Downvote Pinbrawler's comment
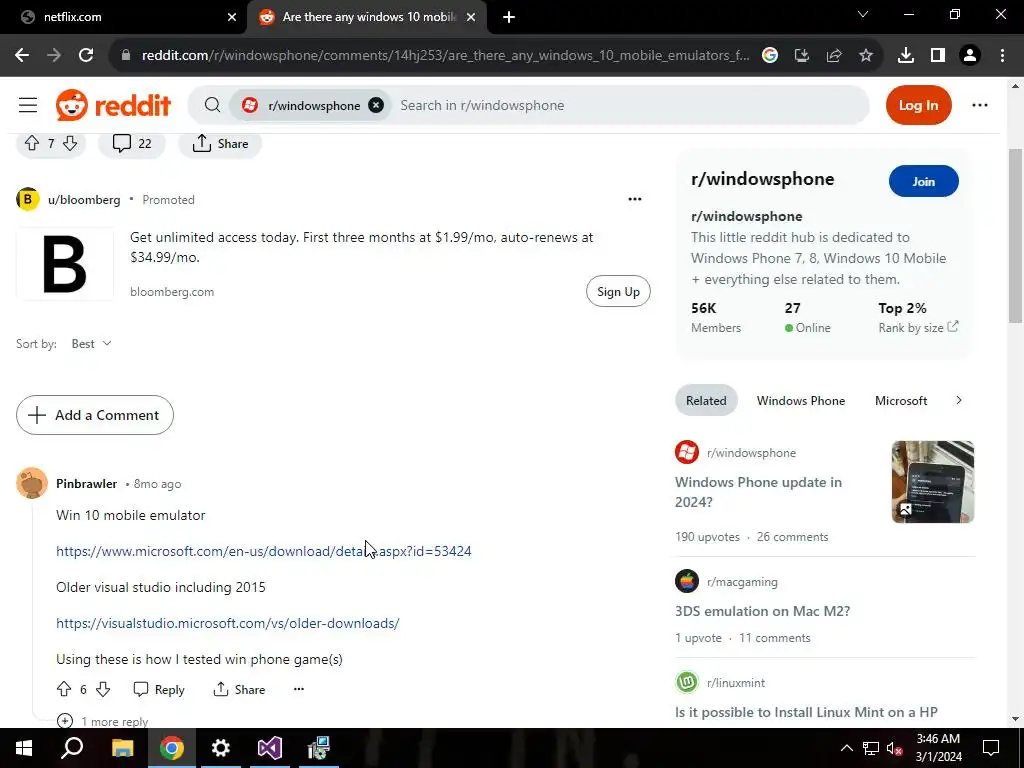 click(103, 689)
